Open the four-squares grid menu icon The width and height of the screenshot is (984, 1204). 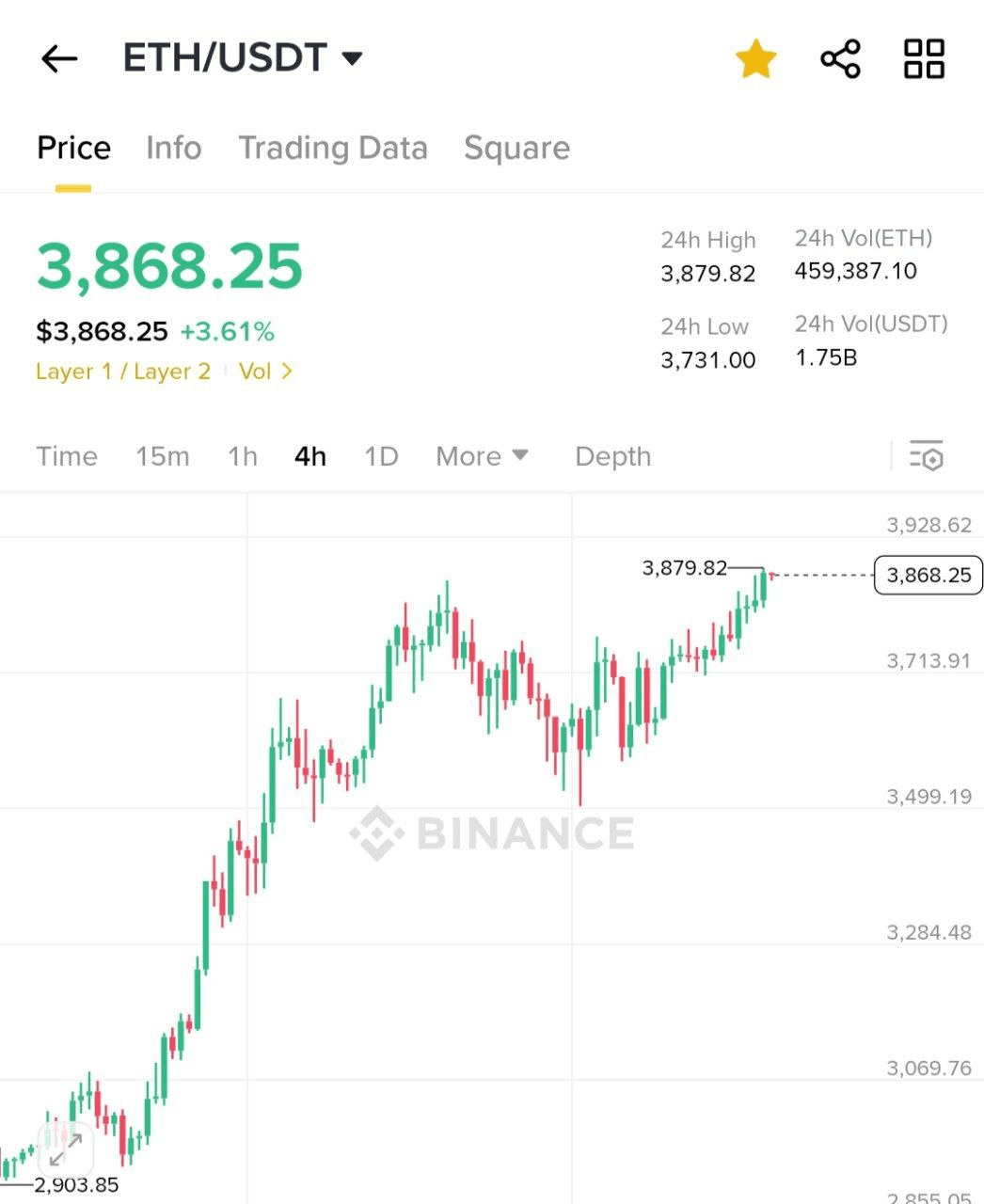click(924, 59)
